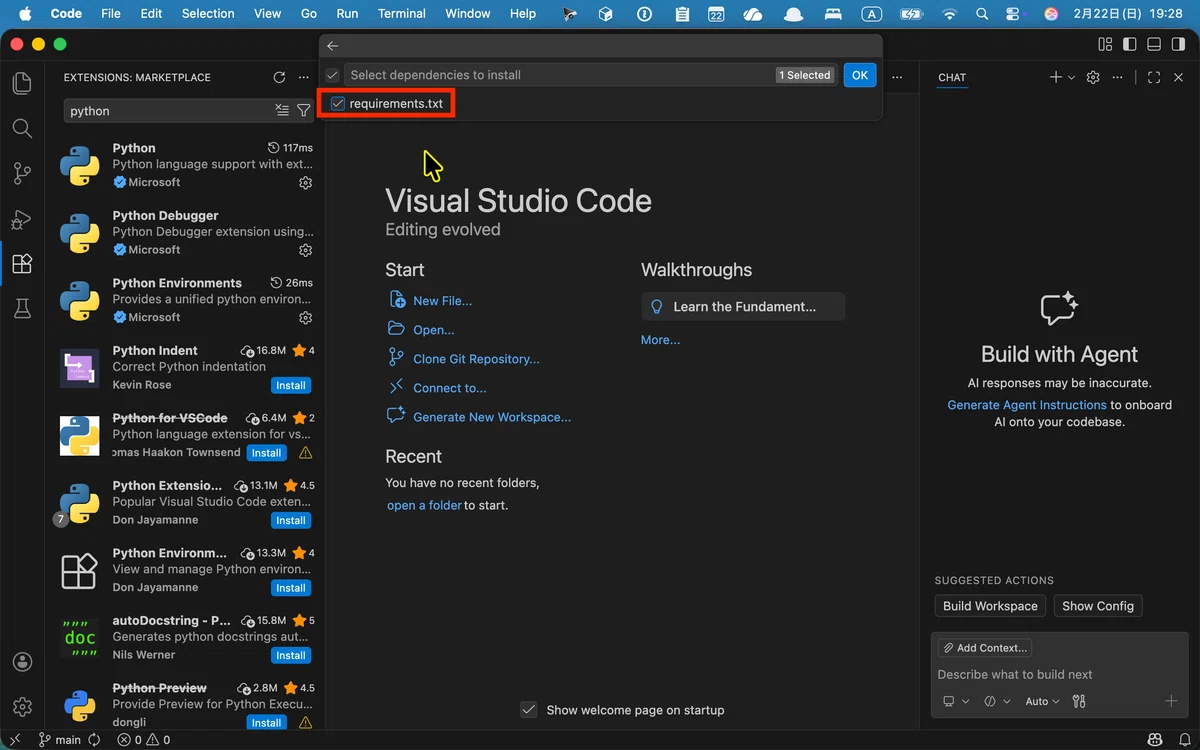Open the session target dropdown in chat
This screenshot has width=1200, height=750.
click(957, 701)
